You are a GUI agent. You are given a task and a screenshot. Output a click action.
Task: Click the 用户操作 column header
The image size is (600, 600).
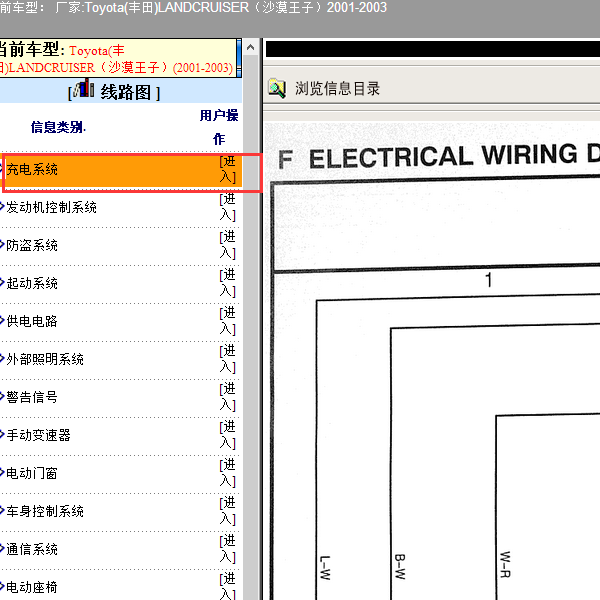[x=219, y=127]
